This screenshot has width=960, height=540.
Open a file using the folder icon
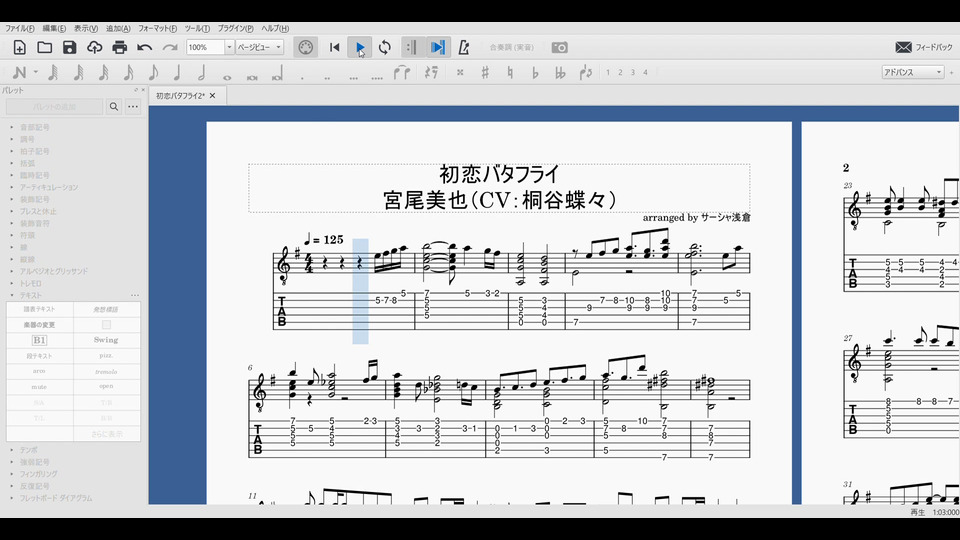[45, 47]
